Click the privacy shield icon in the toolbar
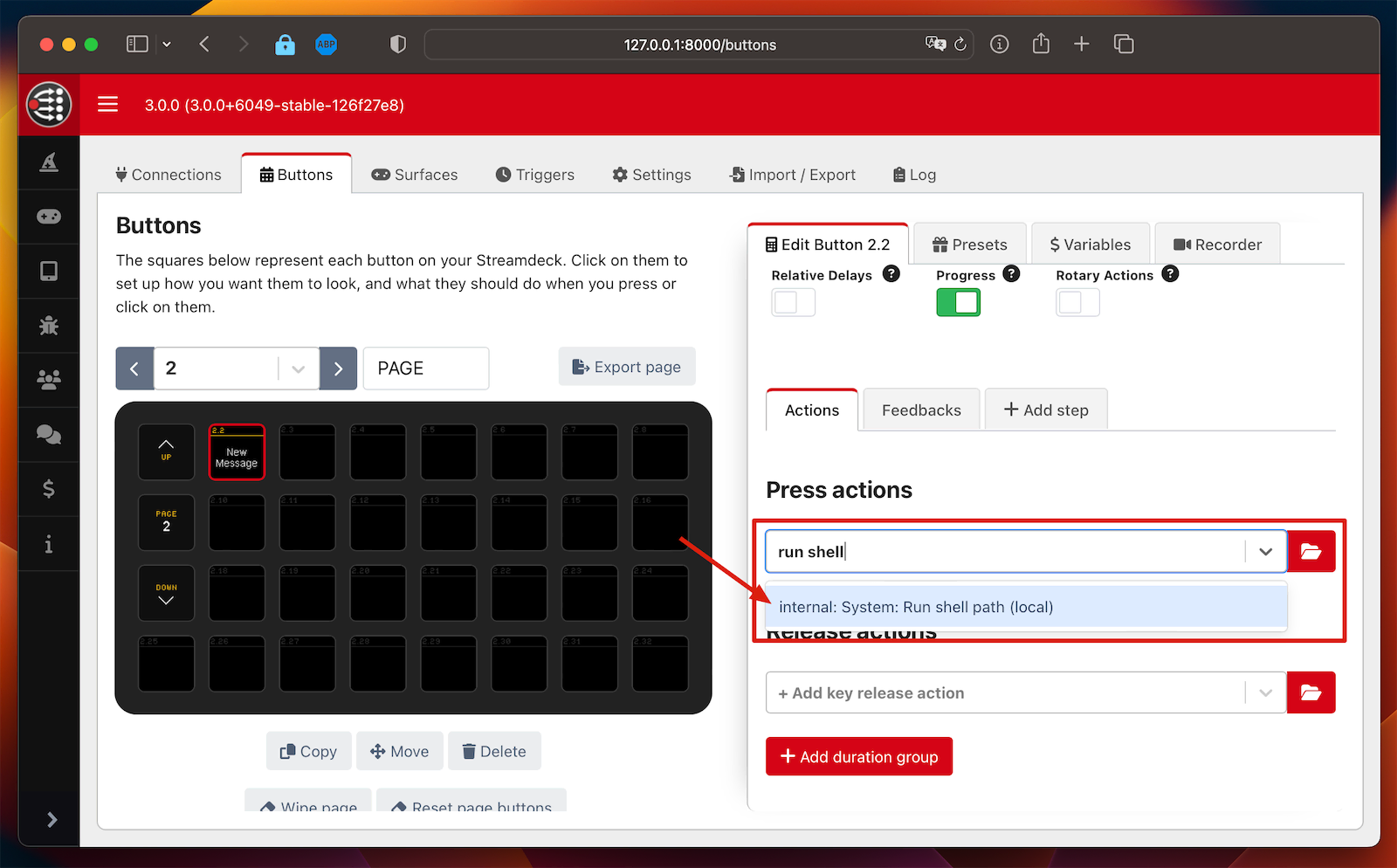1397x868 pixels. (x=398, y=44)
